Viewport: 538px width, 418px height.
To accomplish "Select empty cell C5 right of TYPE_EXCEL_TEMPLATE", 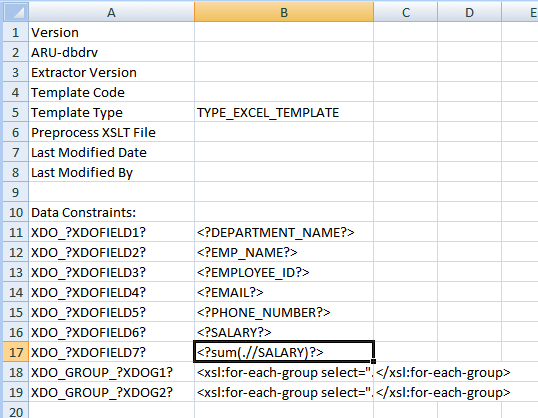I will coord(406,112).
